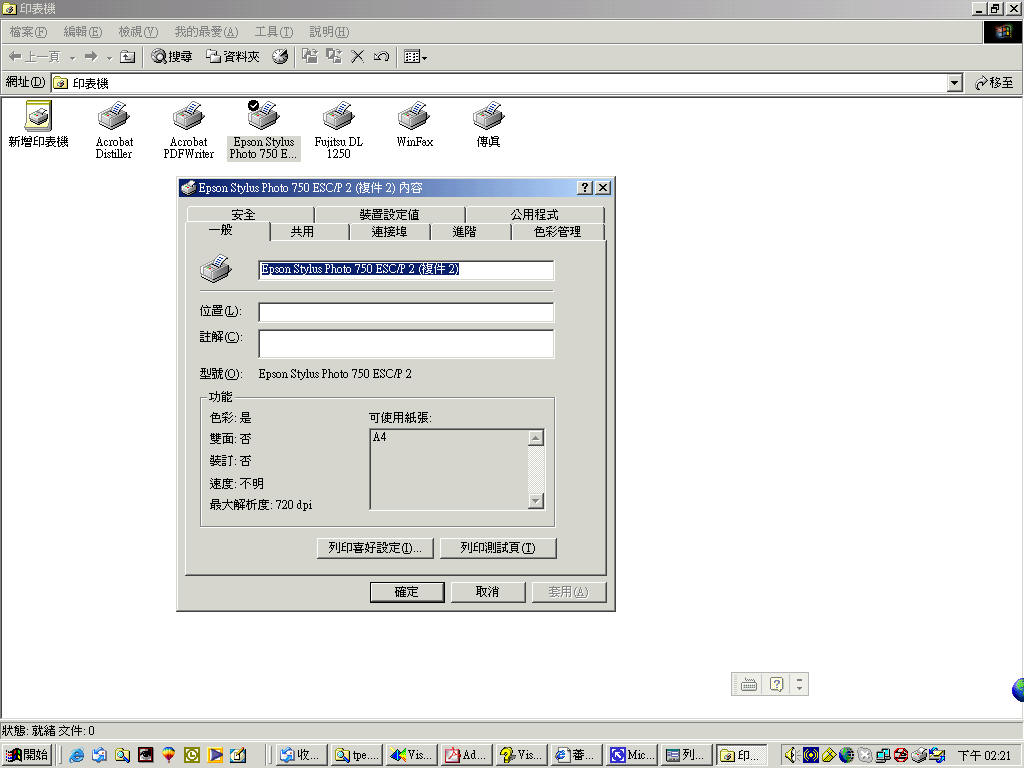This screenshot has height=768, width=1024.
Task: Open the 檢視 view menu
Action: [138, 31]
